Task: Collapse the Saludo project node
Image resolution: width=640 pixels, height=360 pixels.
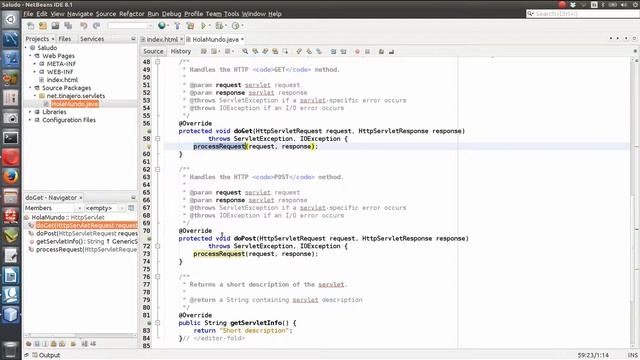Action: click(26, 48)
